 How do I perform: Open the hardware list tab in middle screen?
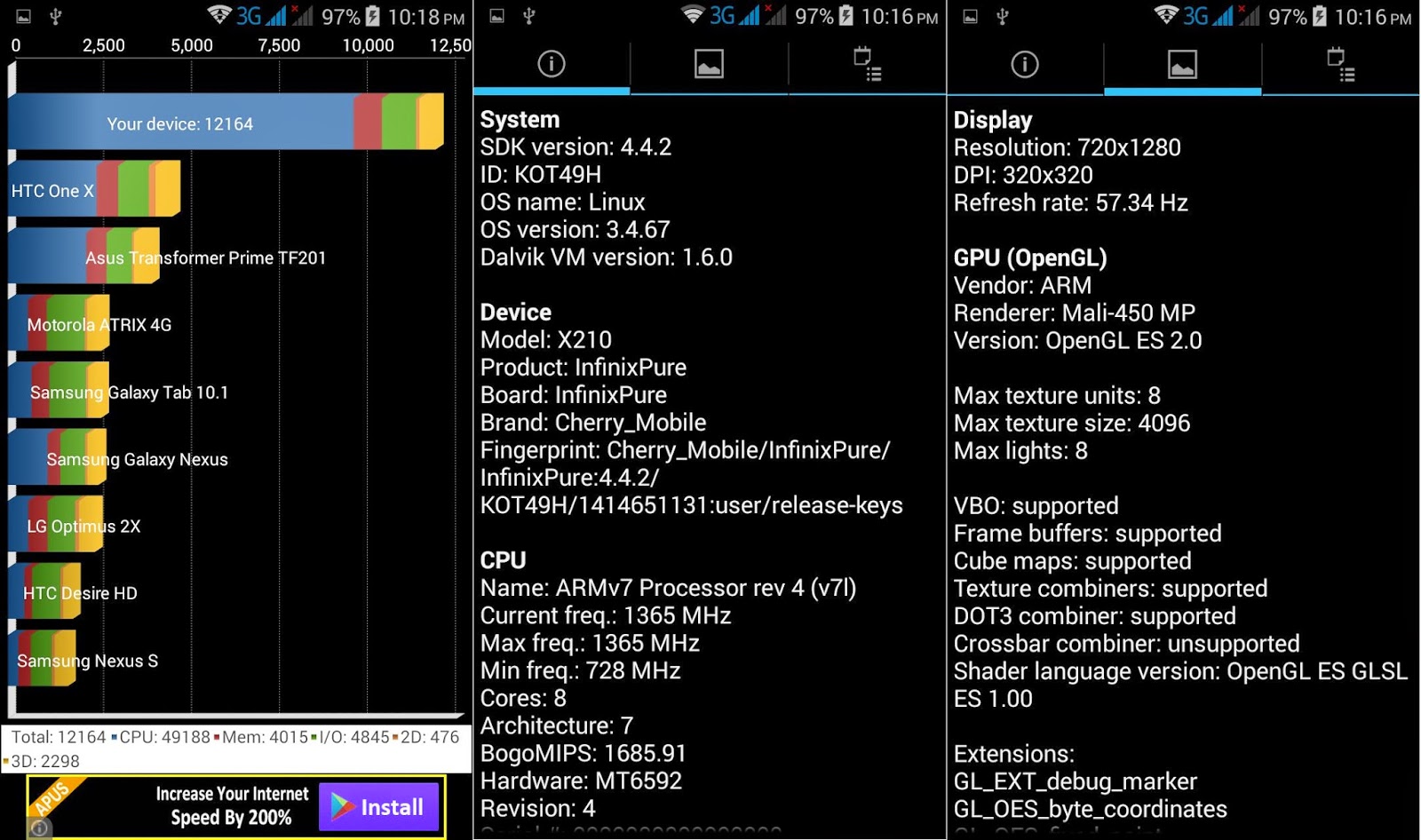pos(867,64)
